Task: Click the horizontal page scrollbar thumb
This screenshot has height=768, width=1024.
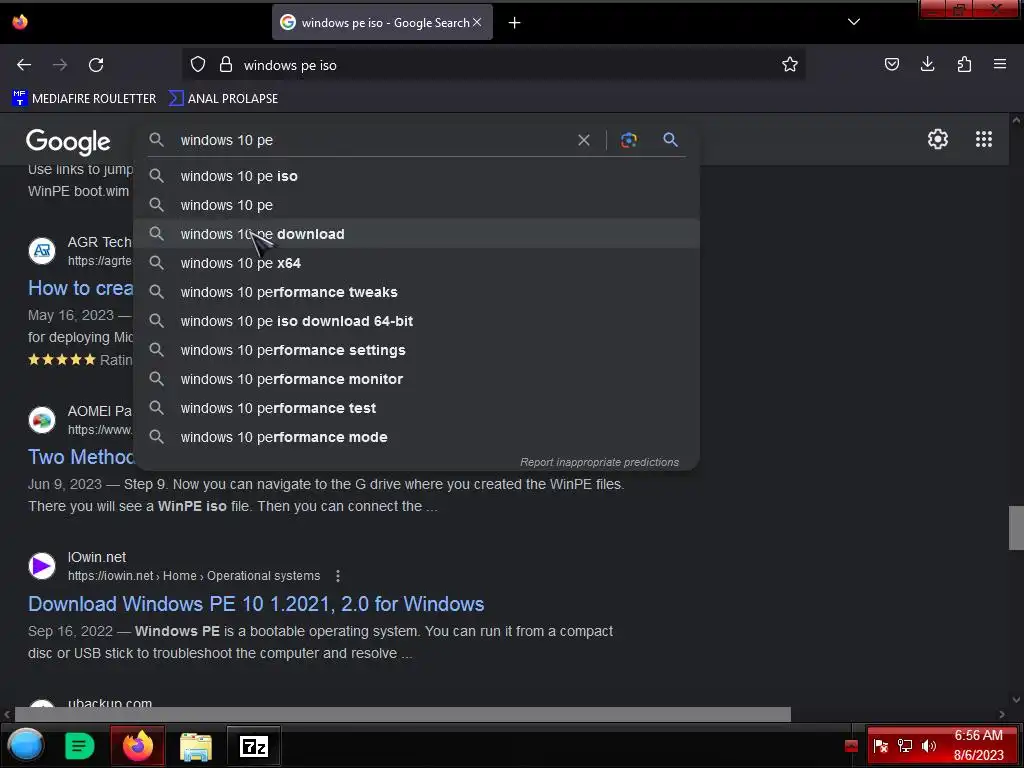Action: point(403,714)
